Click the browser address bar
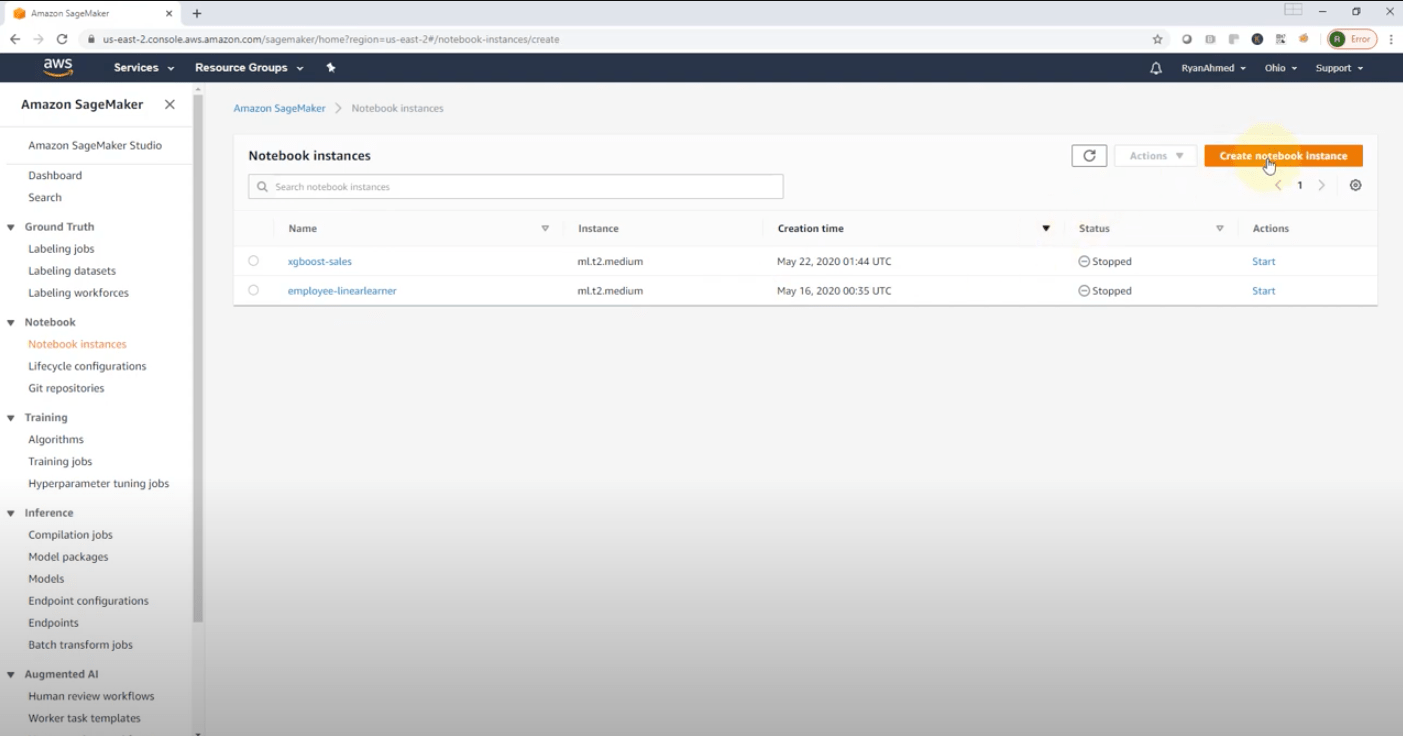The image size is (1403, 736). (x=620, y=39)
